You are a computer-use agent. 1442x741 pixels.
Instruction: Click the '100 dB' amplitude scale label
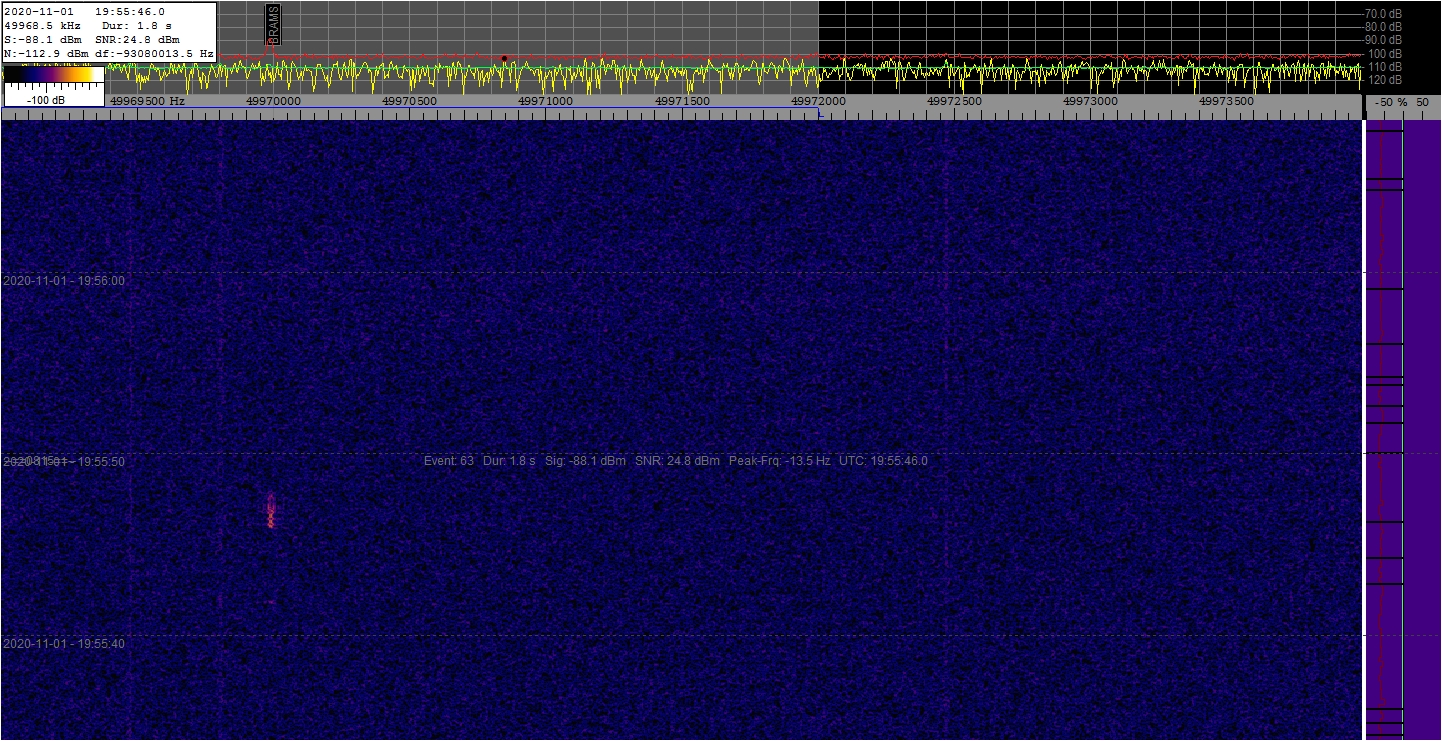pos(1385,53)
